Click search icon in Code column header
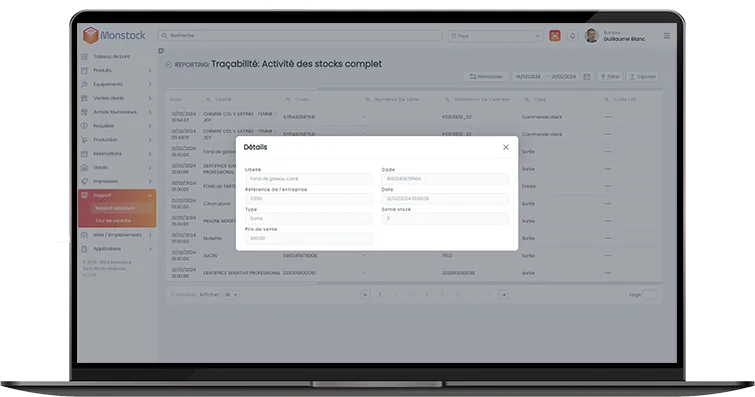Screen dimensions: 755x397 288,99
